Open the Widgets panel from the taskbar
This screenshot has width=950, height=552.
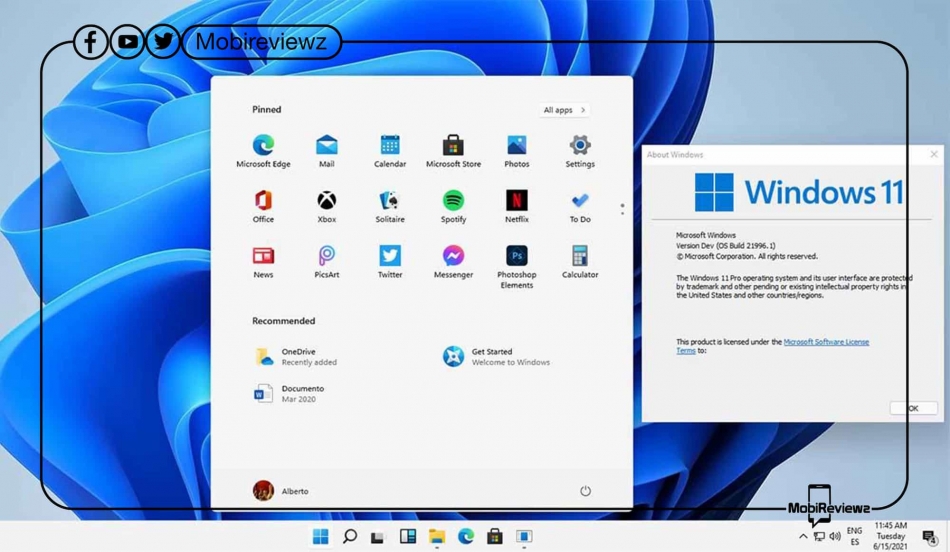(408, 536)
